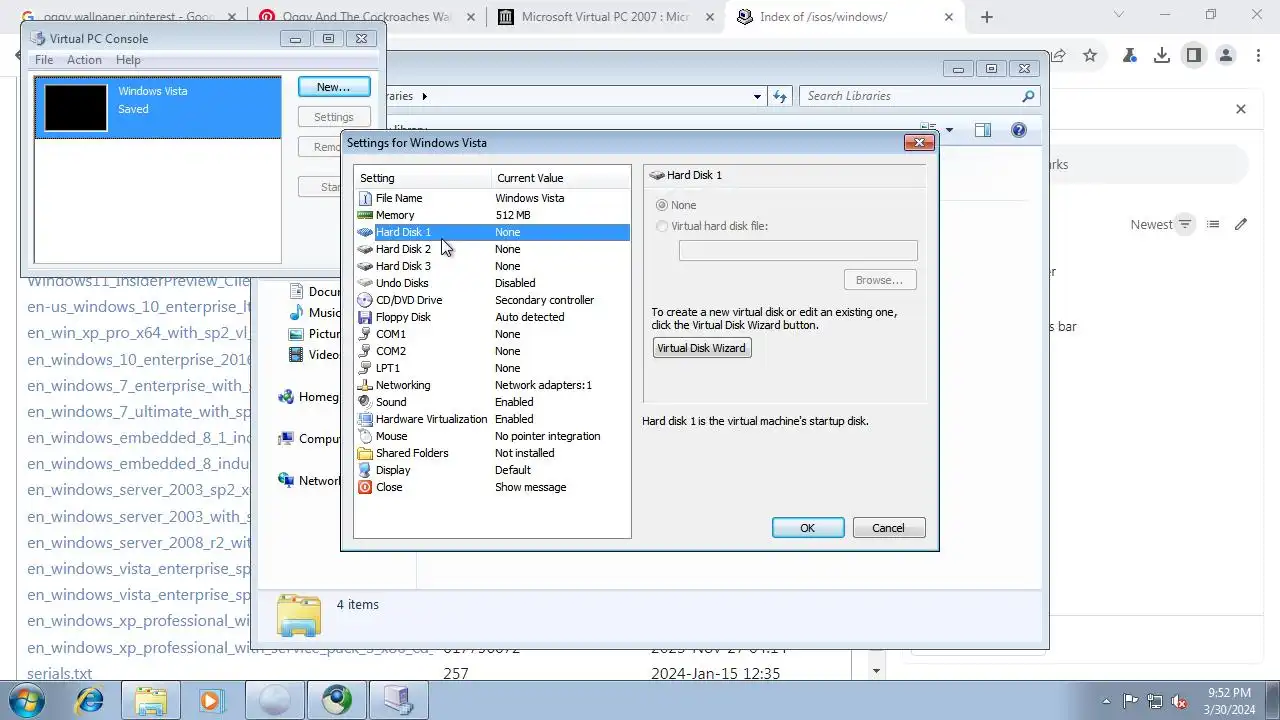Viewport: 1280px width, 720px height.
Task: Select the CD/DVD Drive icon
Action: point(365,300)
